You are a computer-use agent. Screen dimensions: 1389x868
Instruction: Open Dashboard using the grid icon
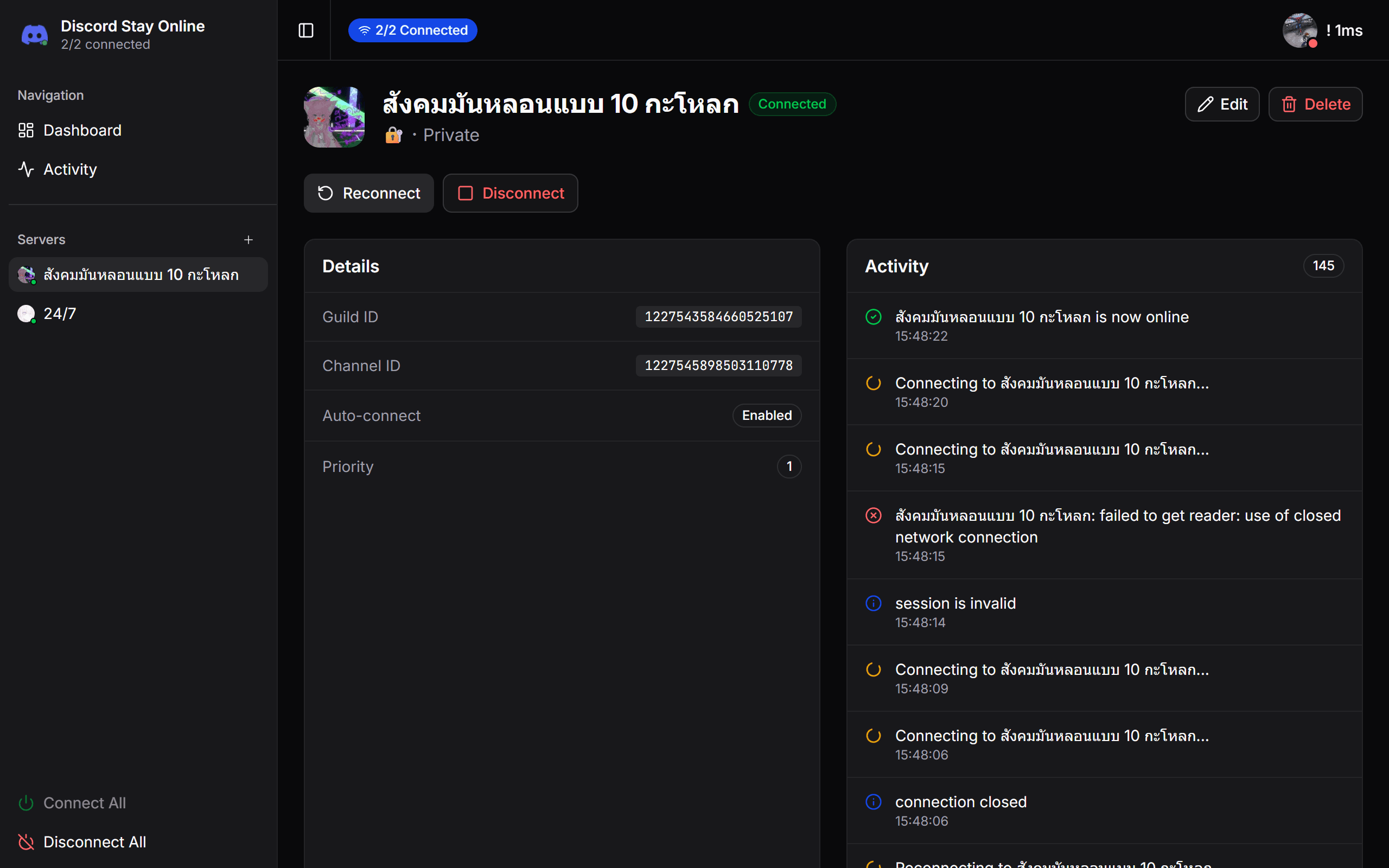pyautogui.click(x=26, y=130)
